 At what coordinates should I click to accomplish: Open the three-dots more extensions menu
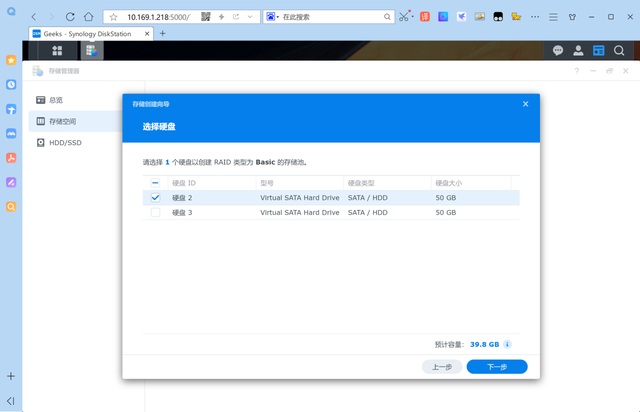point(535,17)
